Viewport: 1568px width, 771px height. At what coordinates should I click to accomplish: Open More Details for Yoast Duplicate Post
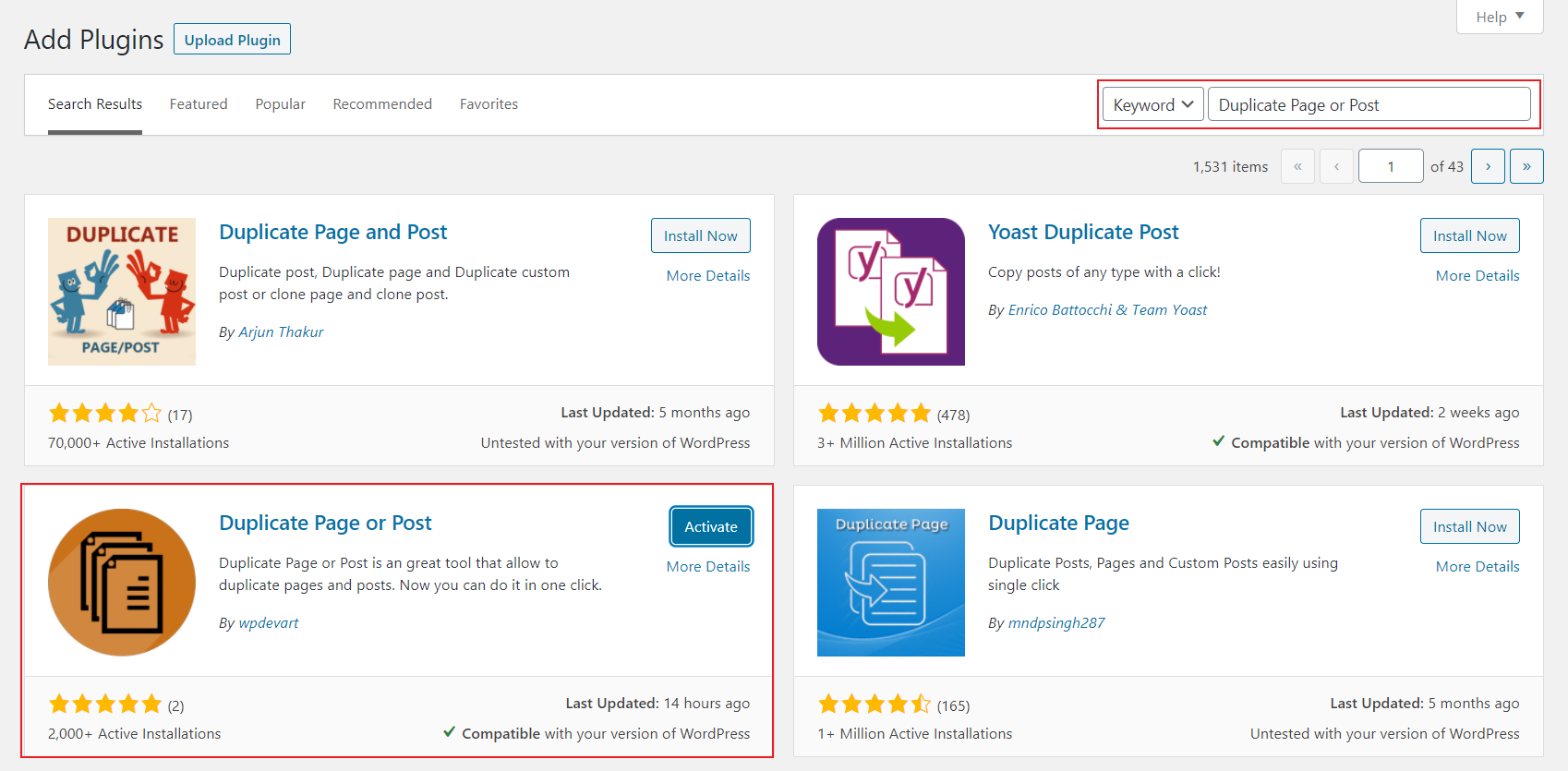[1478, 275]
